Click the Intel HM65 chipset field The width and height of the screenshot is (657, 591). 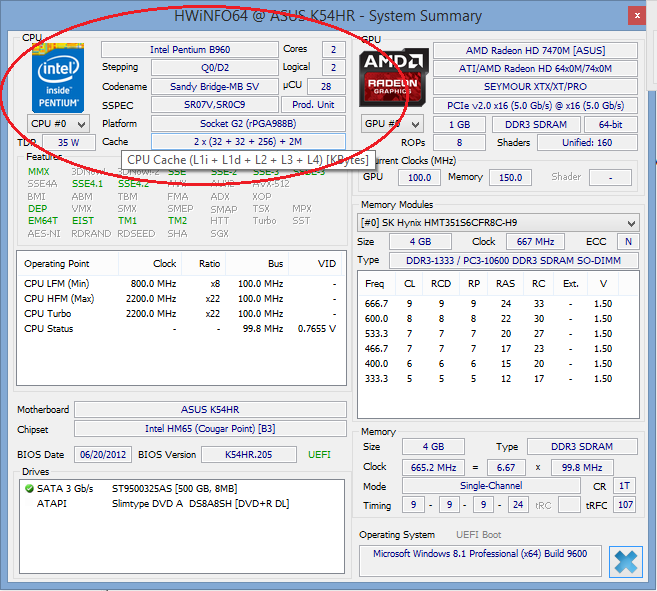click(209, 430)
